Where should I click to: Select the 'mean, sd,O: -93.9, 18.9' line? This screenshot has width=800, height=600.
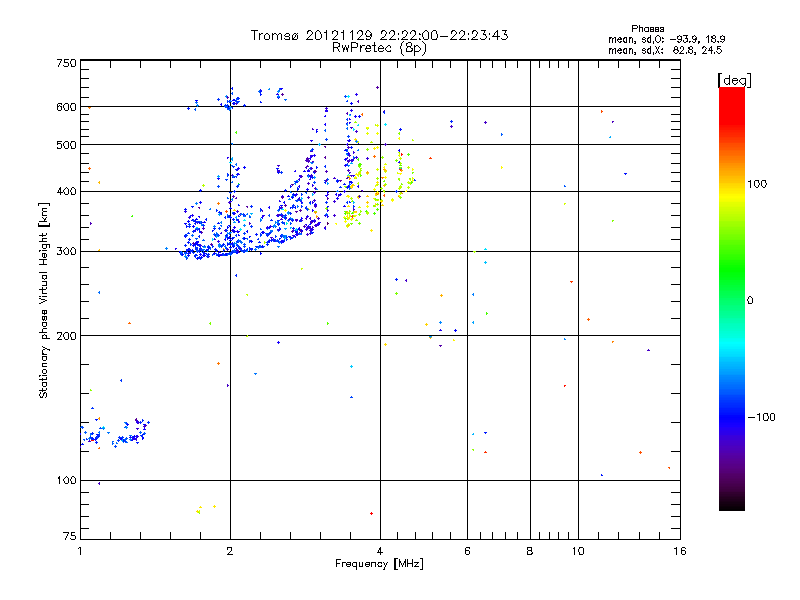pyautogui.click(x=667, y=39)
